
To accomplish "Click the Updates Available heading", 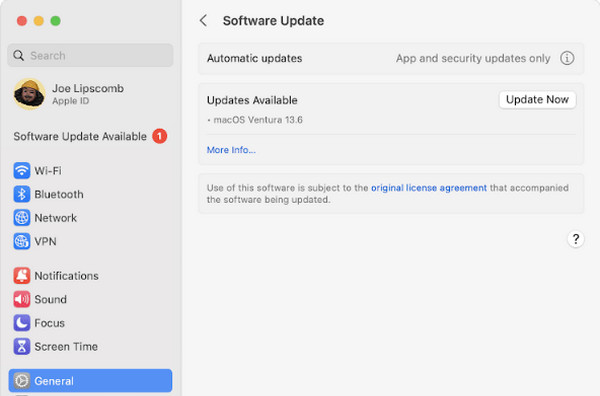I will coord(252,100).
